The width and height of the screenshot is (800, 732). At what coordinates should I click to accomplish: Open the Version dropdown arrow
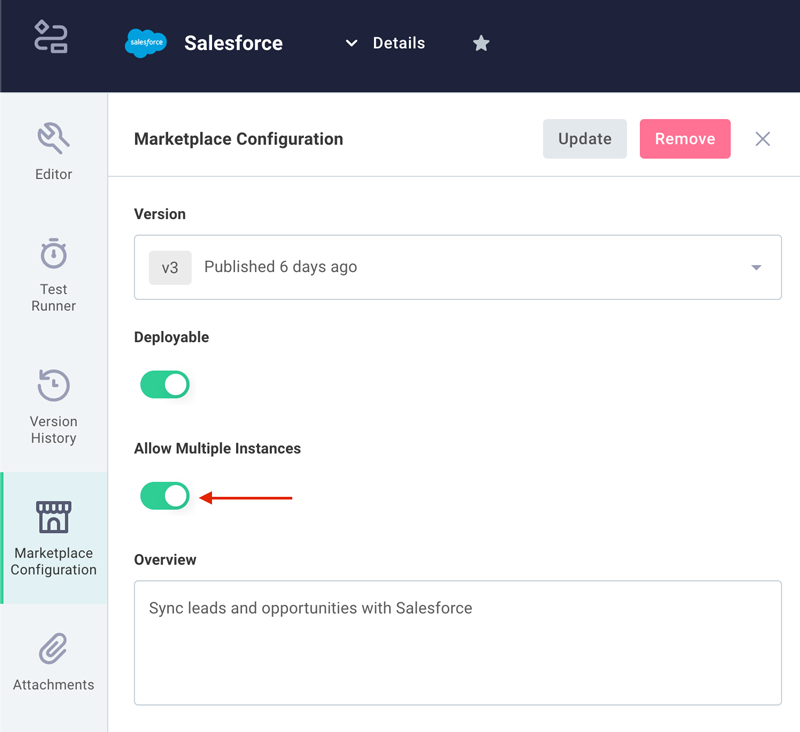tap(756, 267)
